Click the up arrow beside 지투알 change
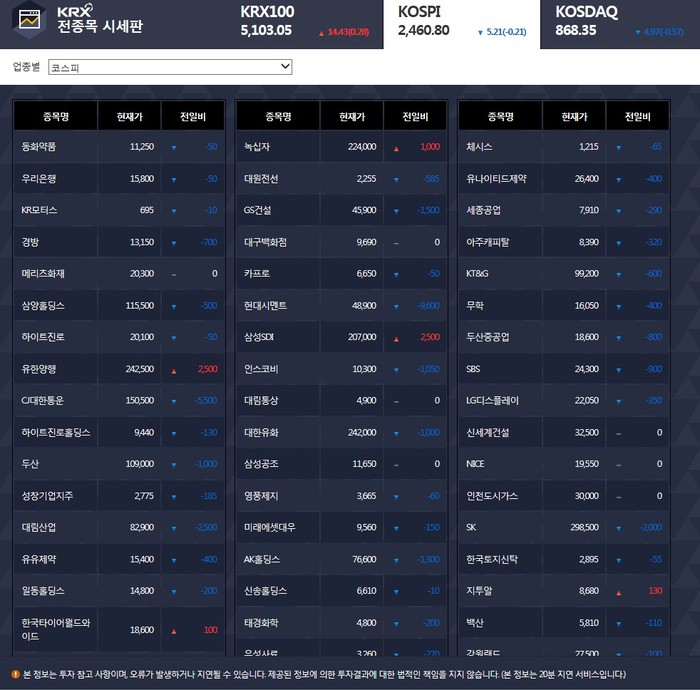700x690 pixels. 618,593
